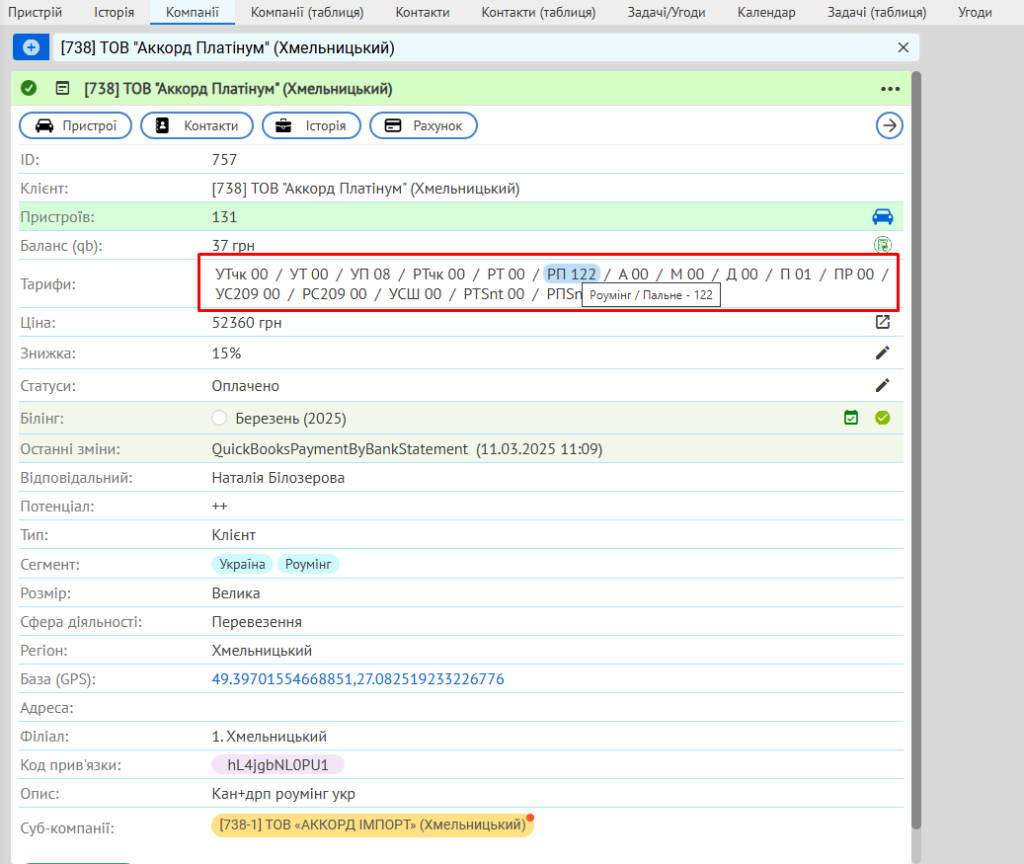
Task: Click the П 01 tariff
Action: [x=795, y=274]
